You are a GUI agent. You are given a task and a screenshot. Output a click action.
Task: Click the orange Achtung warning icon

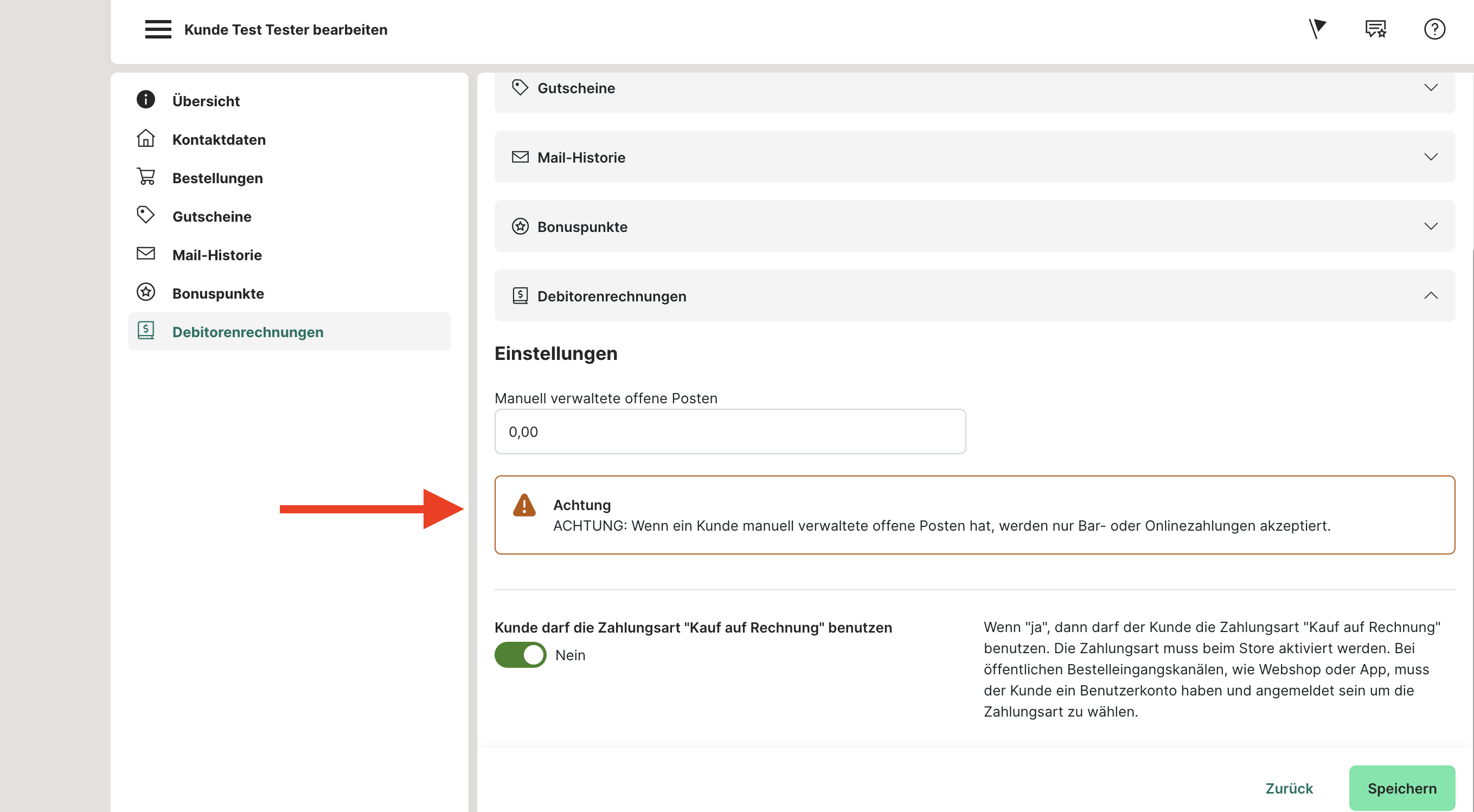tap(523, 505)
